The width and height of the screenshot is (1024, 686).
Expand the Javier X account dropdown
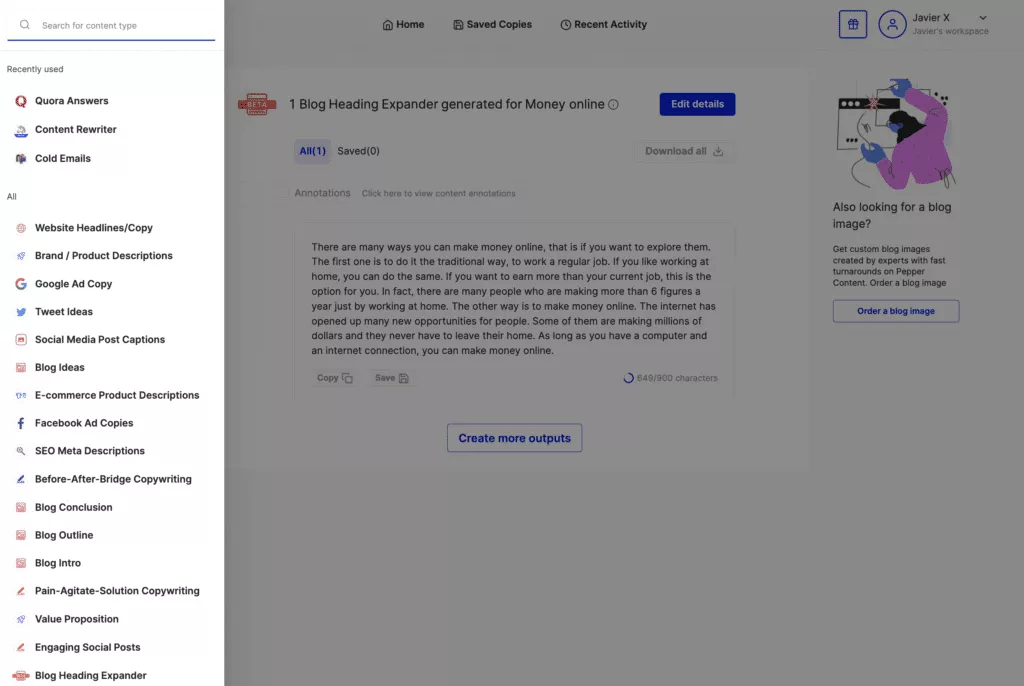coord(982,18)
